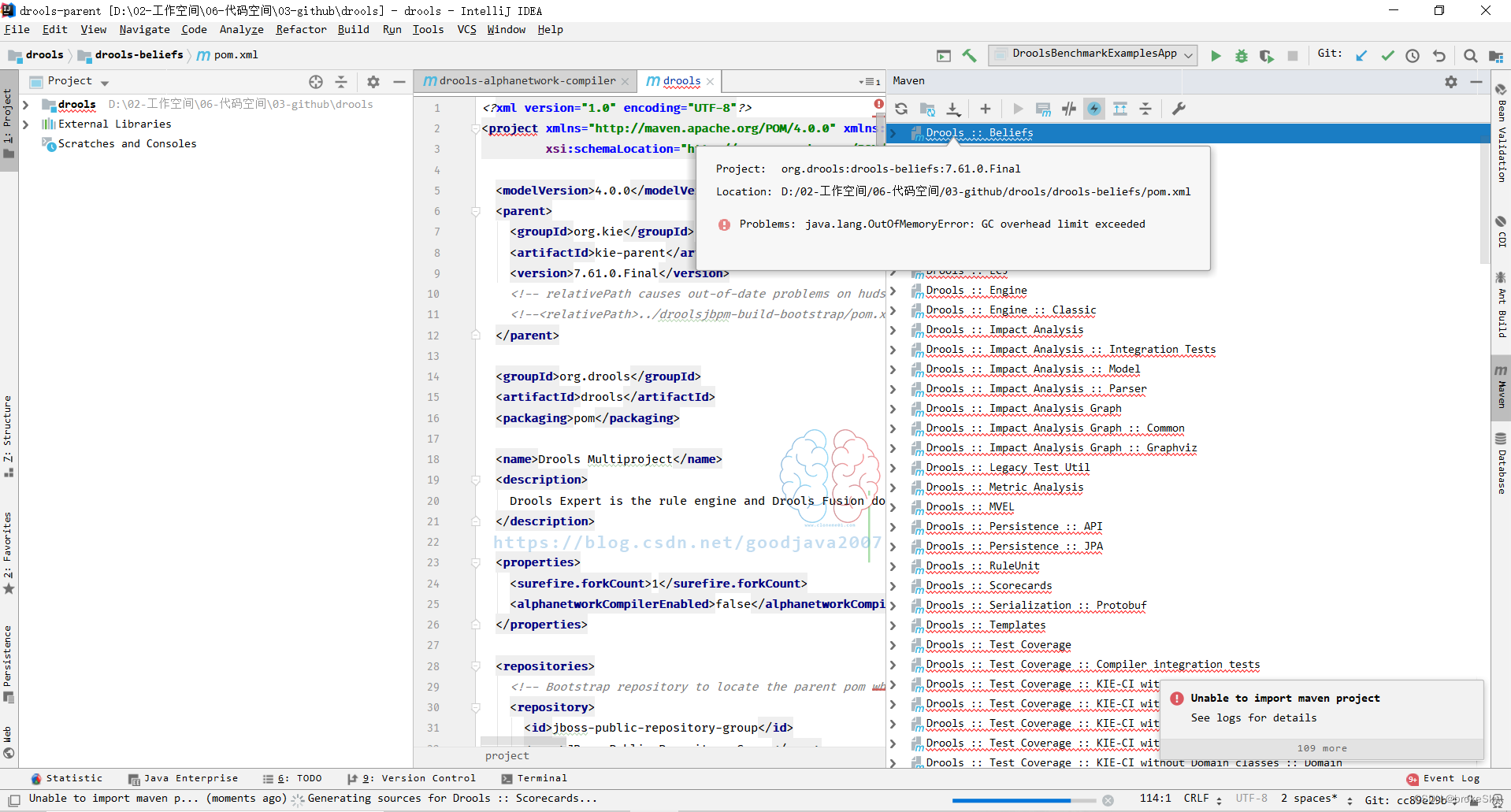Run DroolsBenchmarkExamplesApp
This screenshot has width=1511, height=812.
[x=1216, y=55]
